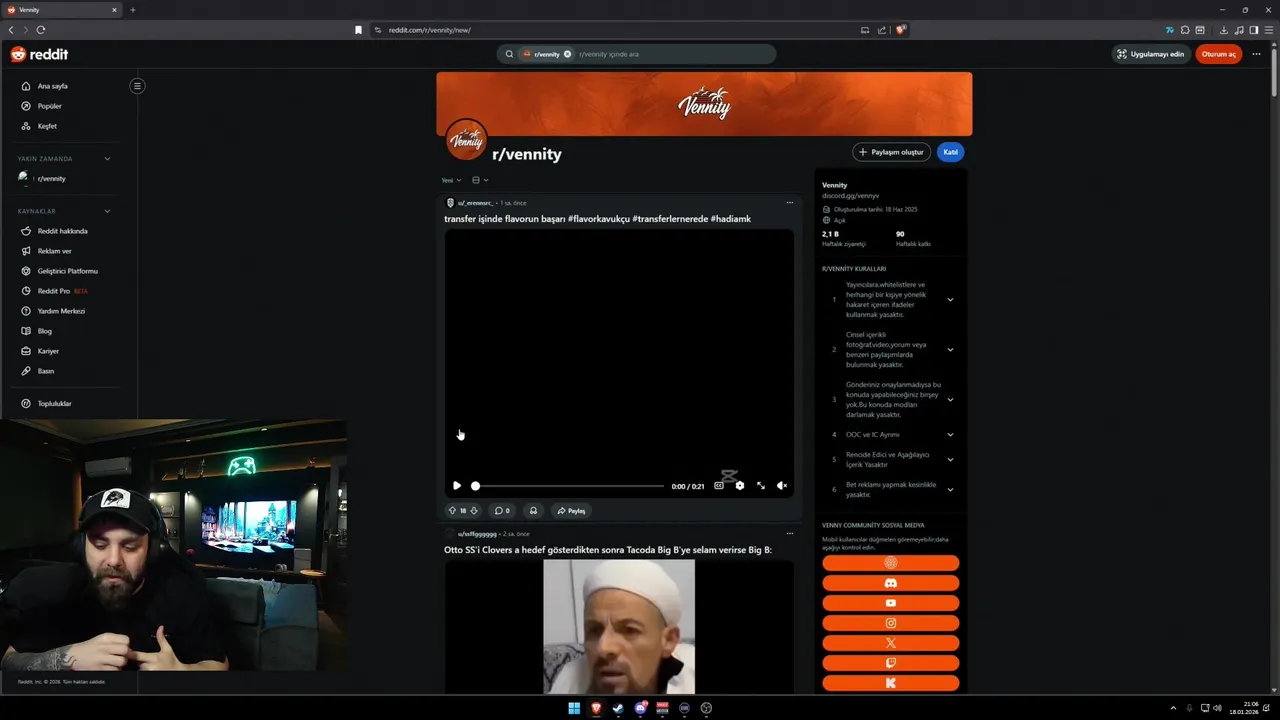Open comments of flavorun başarı post
Image resolution: width=1280 pixels, height=720 pixels.
click(x=502, y=510)
